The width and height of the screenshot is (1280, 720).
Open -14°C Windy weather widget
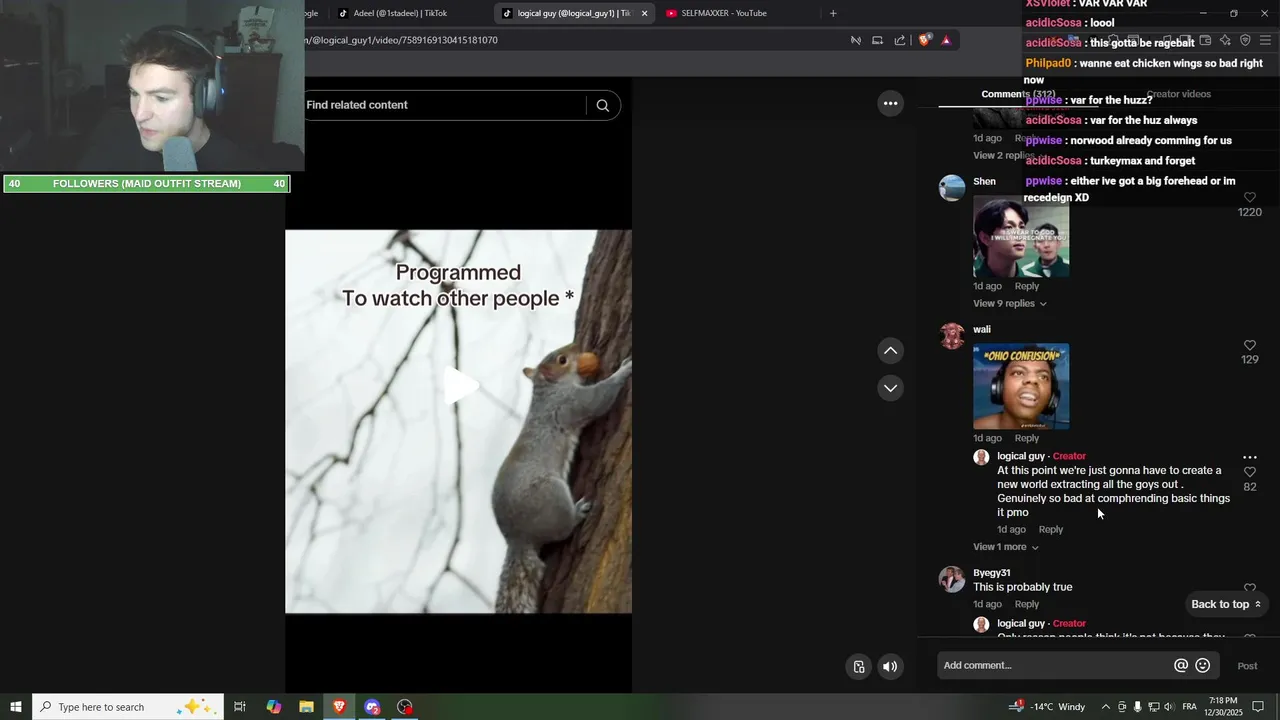point(1048,707)
